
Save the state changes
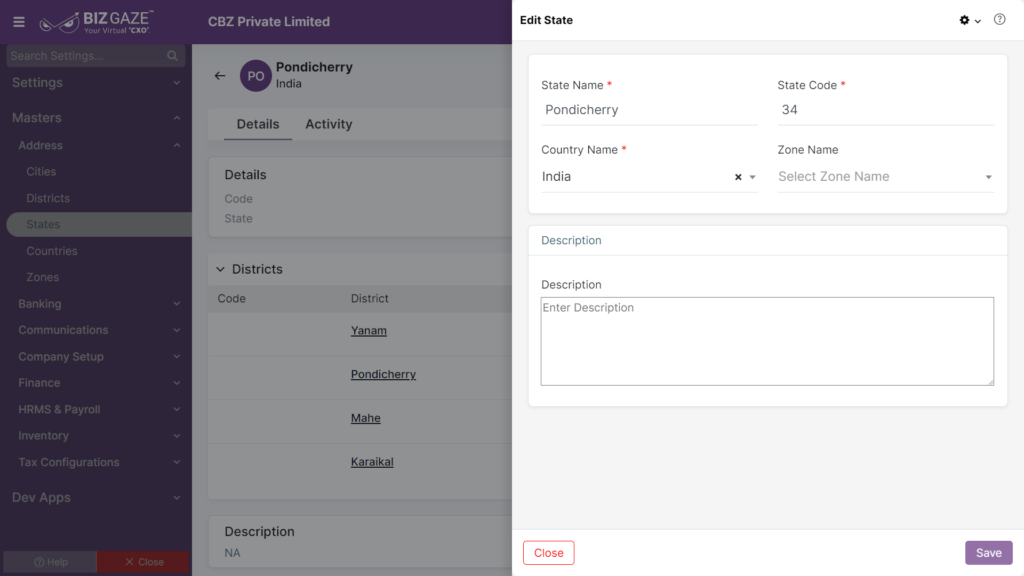988,552
